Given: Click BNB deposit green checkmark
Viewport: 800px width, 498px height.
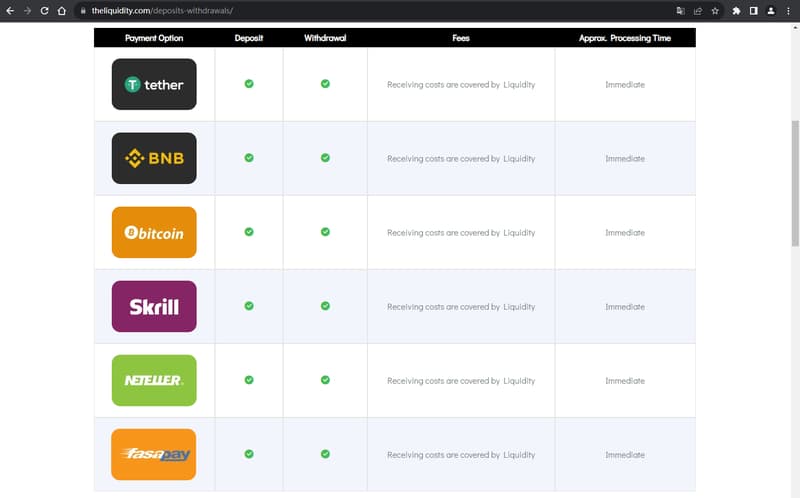Looking at the screenshot, I should coord(249,158).
